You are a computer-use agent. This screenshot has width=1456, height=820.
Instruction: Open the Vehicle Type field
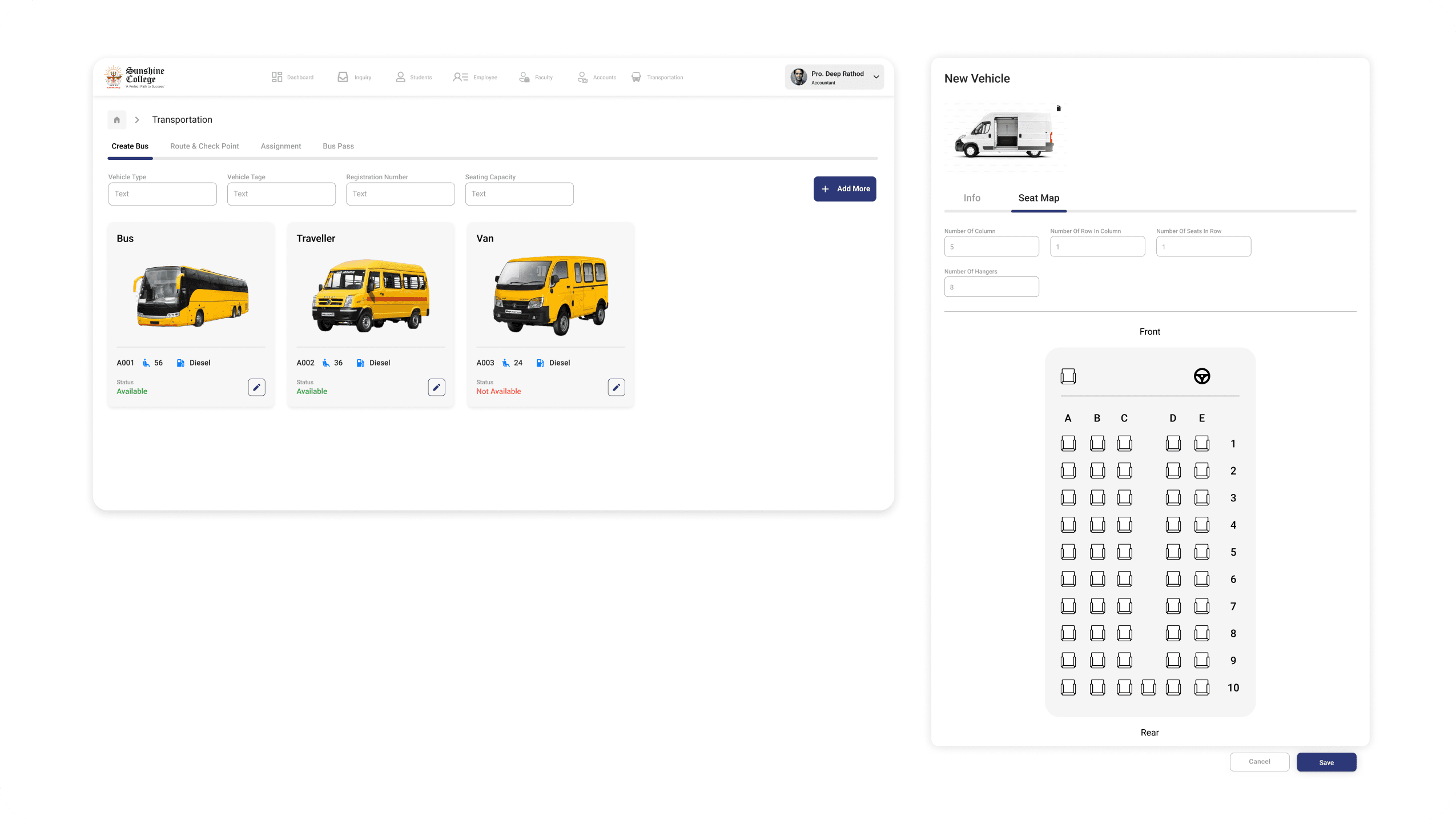[x=162, y=194]
